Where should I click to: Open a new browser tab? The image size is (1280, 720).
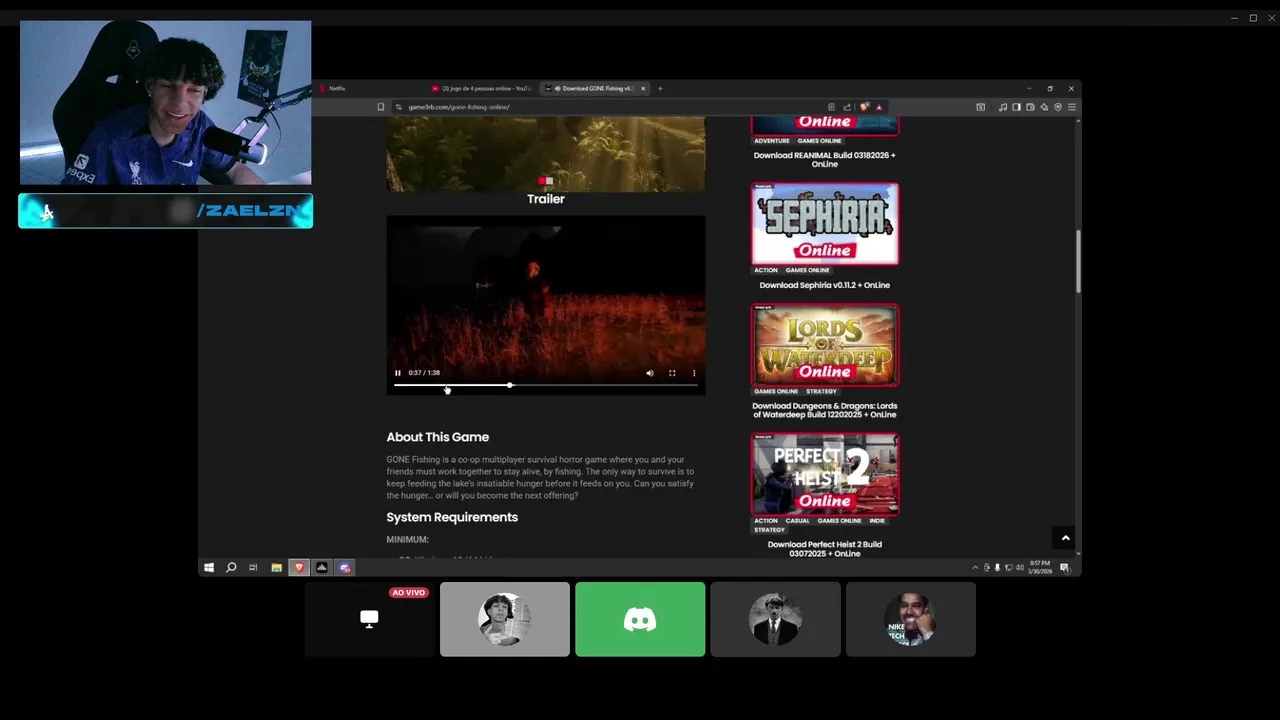tap(660, 88)
